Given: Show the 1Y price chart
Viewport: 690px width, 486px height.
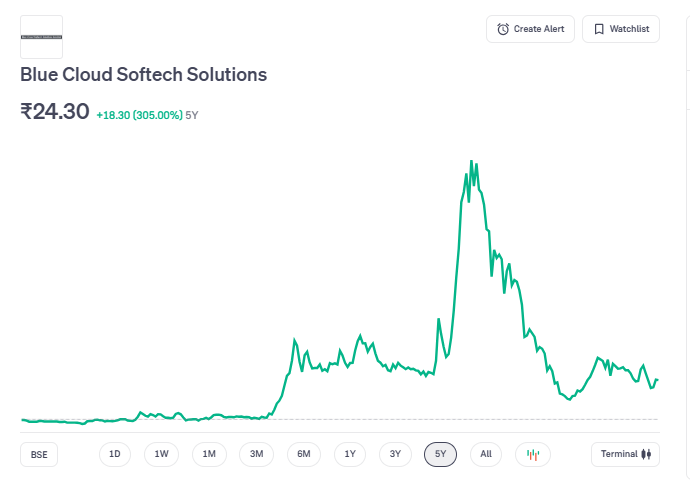Looking at the screenshot, I should 350,454.
